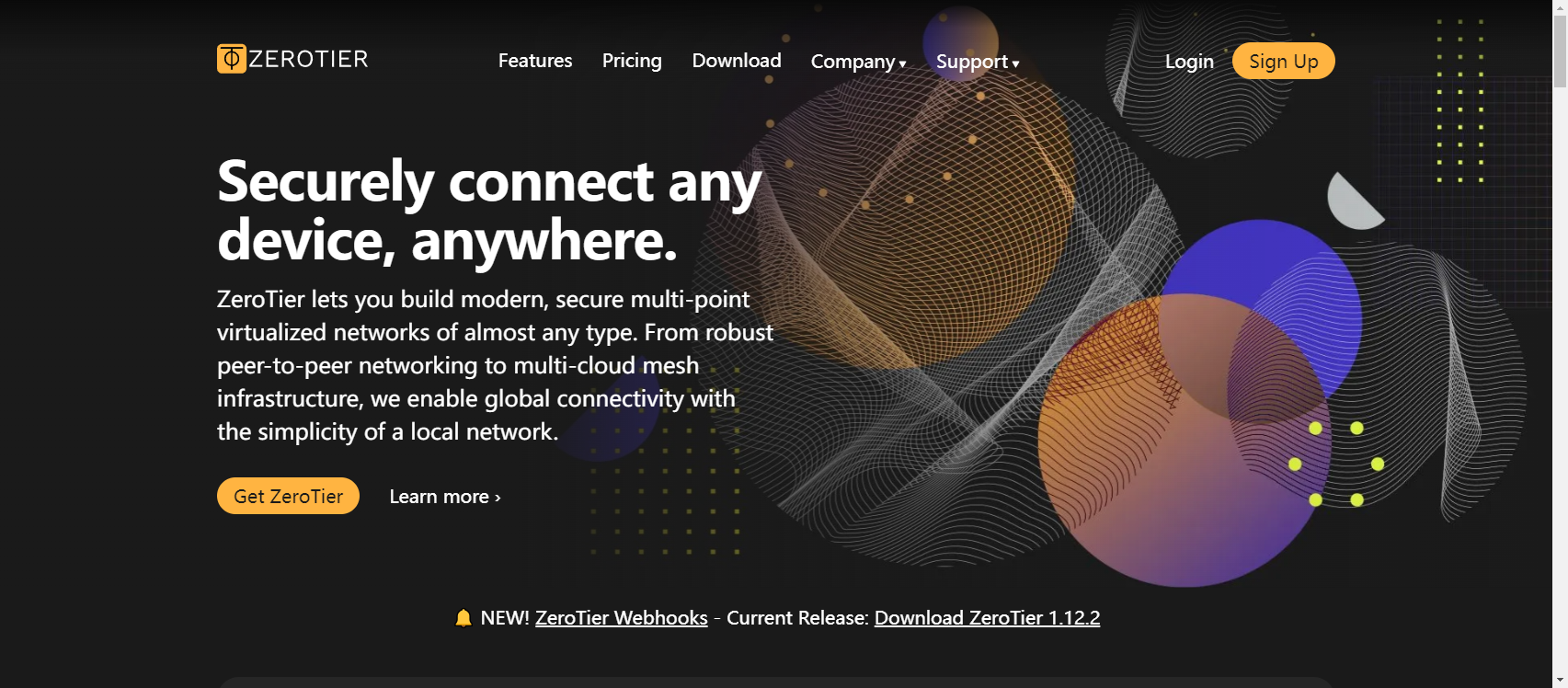This screenshot has height=688, width=1568.
Task: Click the yellow bell notification icon
Action: tap(464, 618)
